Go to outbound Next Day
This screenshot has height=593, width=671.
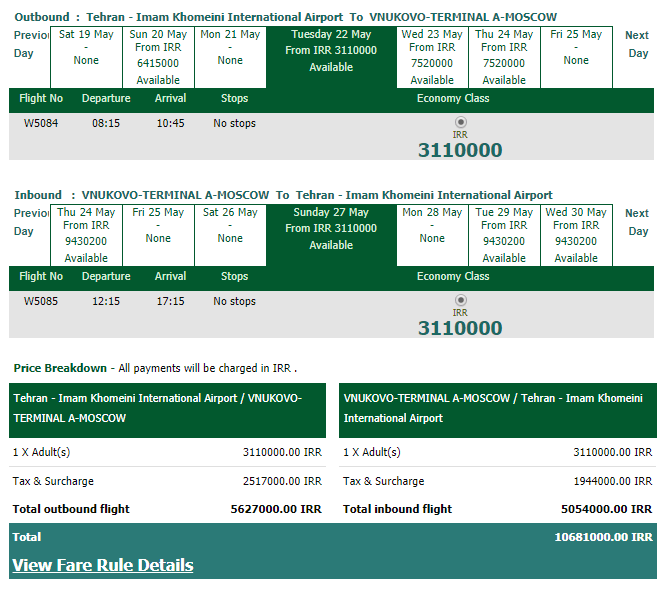pyautogui.click(x=637, y=44)
